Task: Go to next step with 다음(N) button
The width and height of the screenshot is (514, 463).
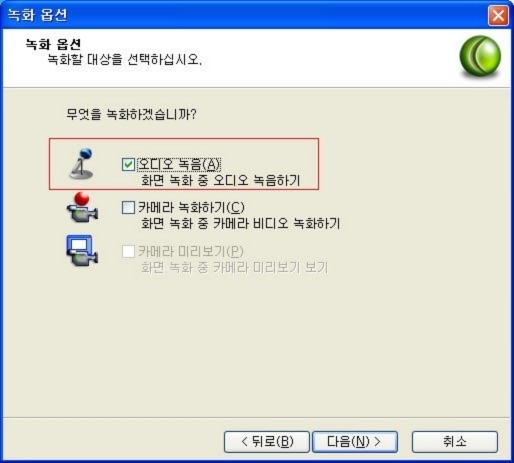Action: click(x=355, y=442)
